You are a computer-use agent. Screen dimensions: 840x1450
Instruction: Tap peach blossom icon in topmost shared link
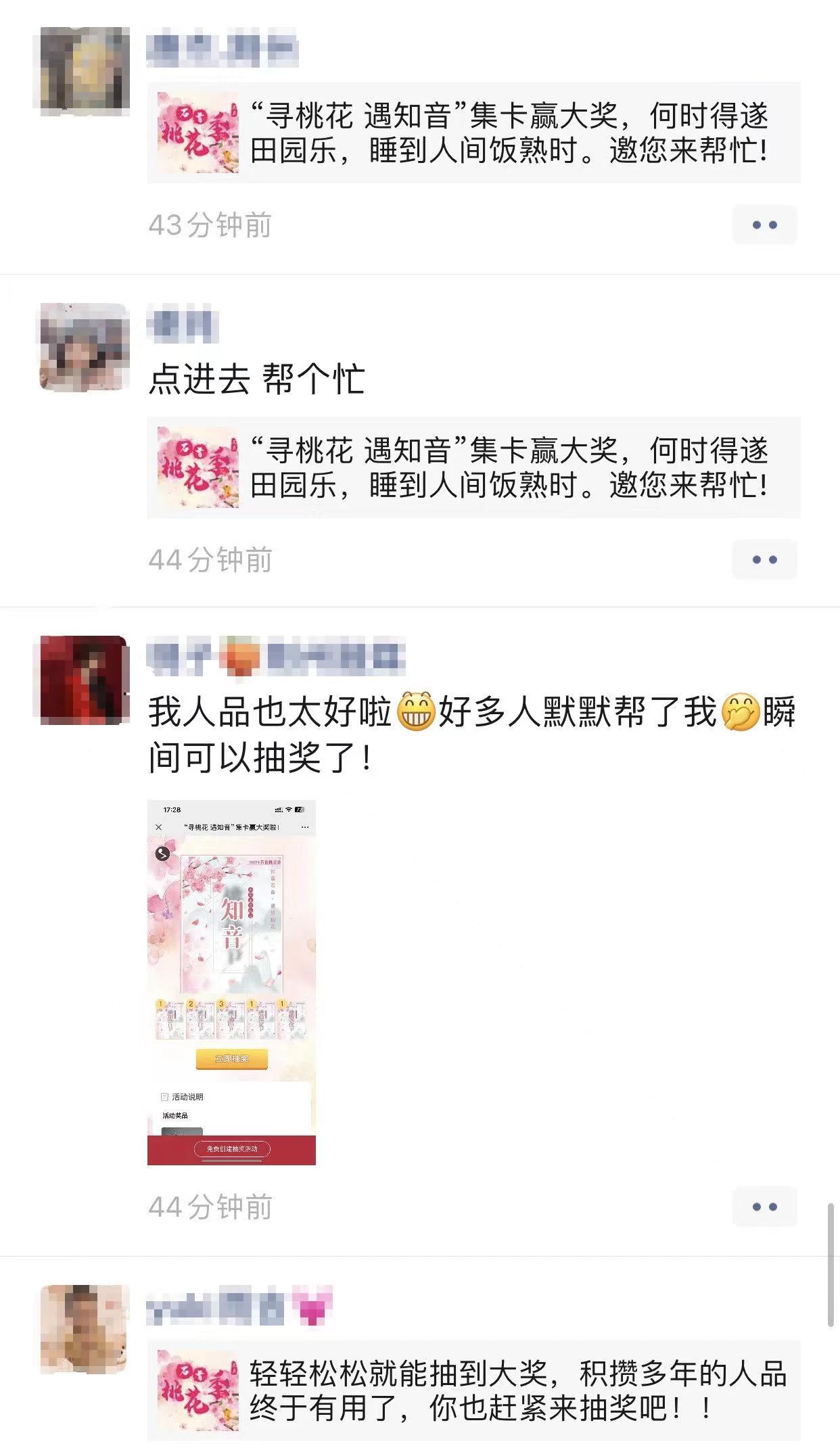point(198,133)
